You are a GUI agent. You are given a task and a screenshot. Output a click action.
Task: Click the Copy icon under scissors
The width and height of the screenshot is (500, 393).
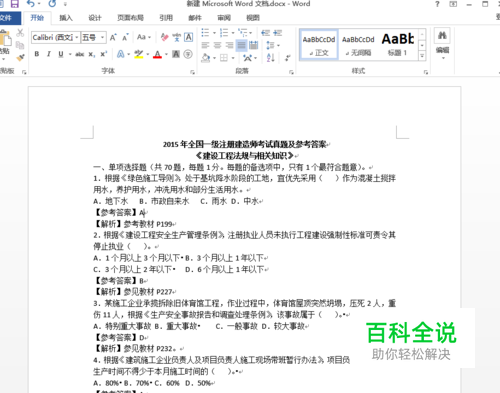(x=20, y=45)
